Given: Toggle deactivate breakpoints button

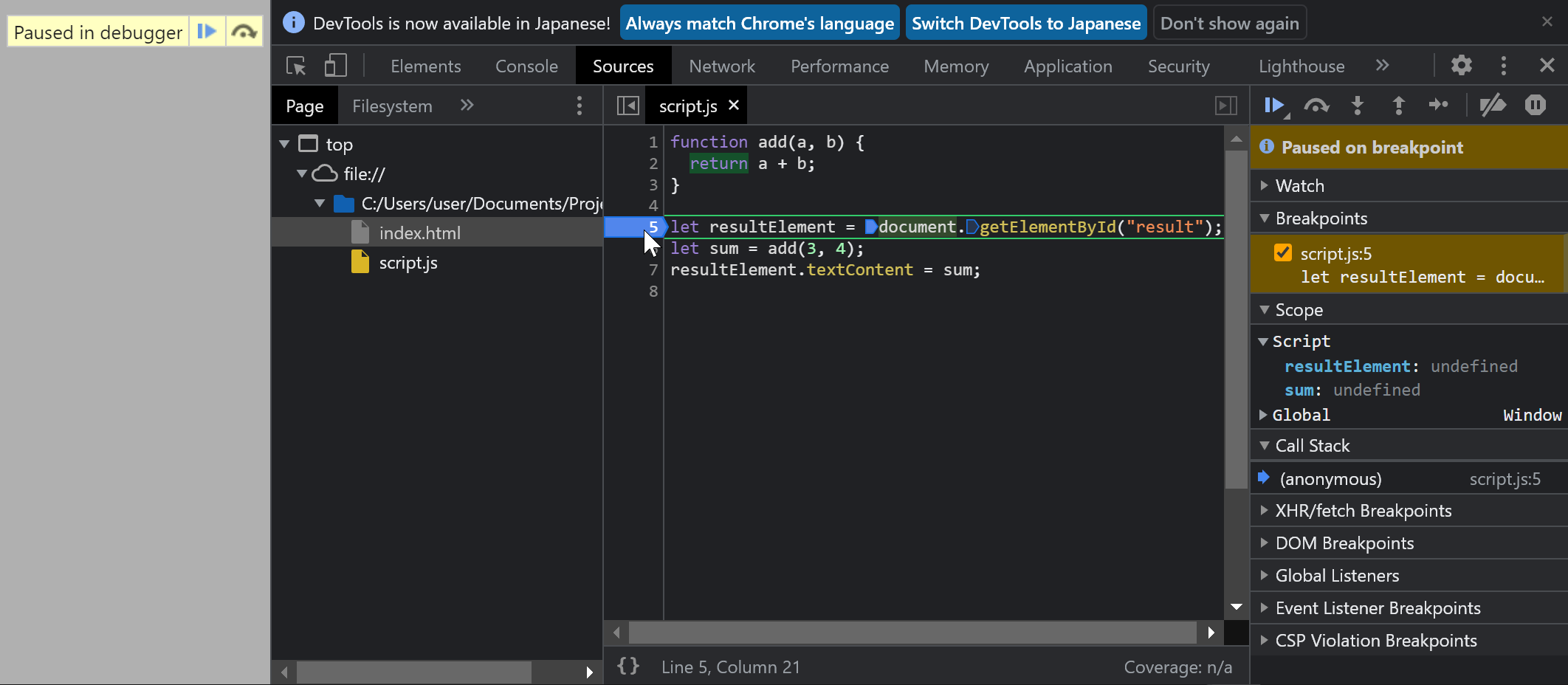Looking at the screenshot, I should point(1493,106).
